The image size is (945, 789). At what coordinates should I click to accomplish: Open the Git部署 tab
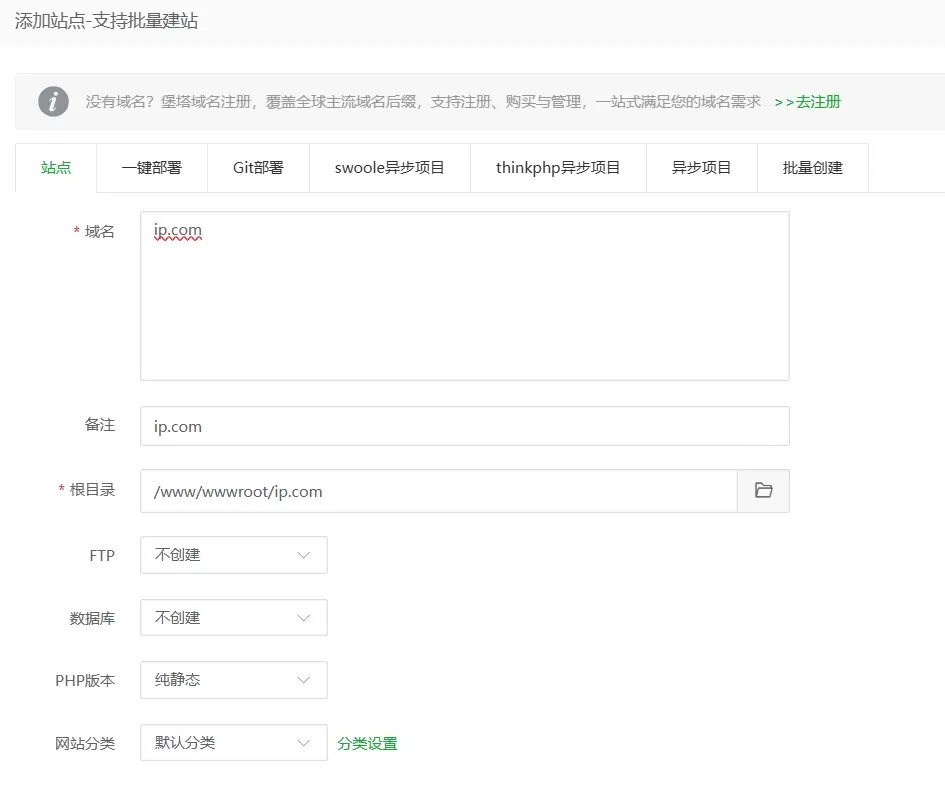[x=258, y=168]
